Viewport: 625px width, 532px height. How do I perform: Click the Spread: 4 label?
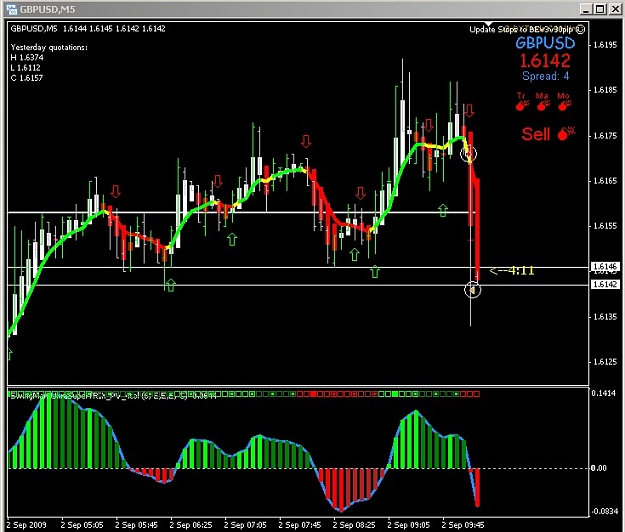tap(545, 76)
